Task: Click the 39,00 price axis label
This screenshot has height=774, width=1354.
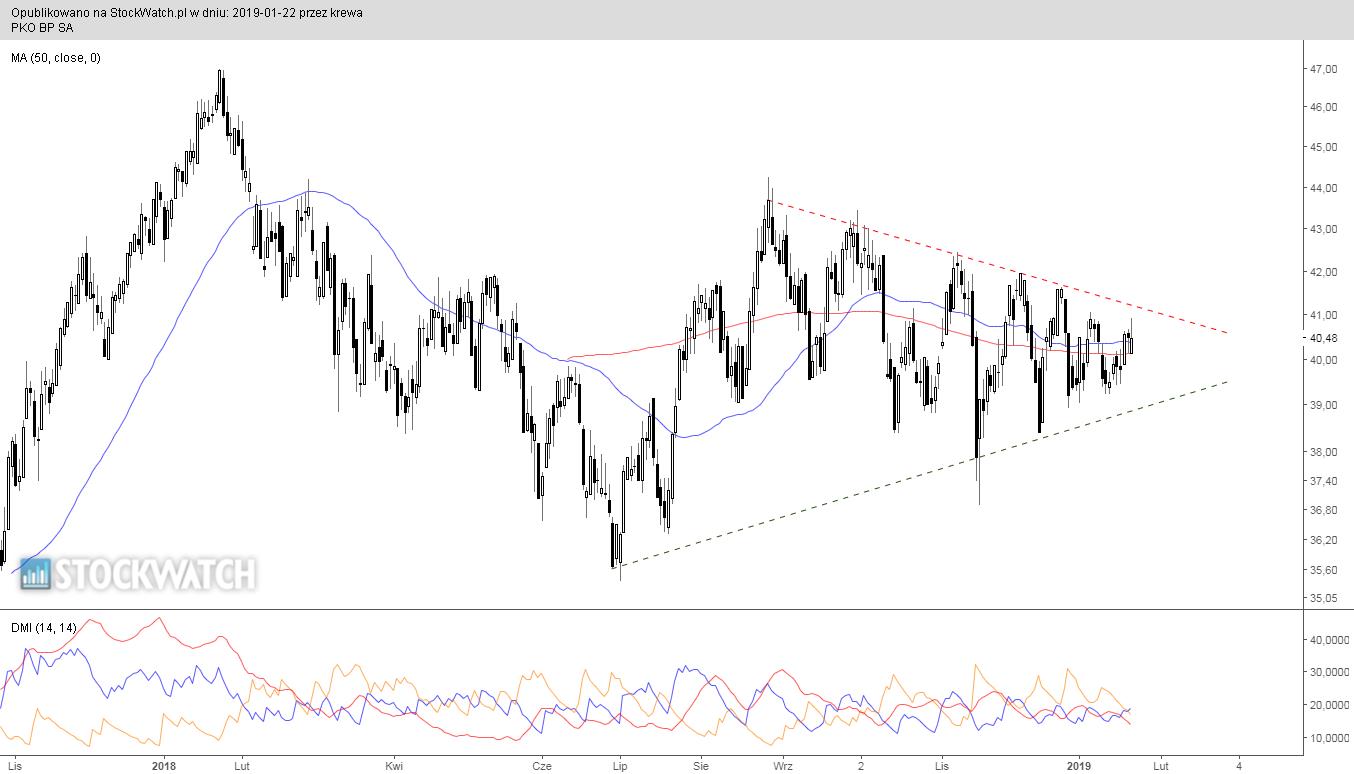Action: click(x=1323, y=405)
